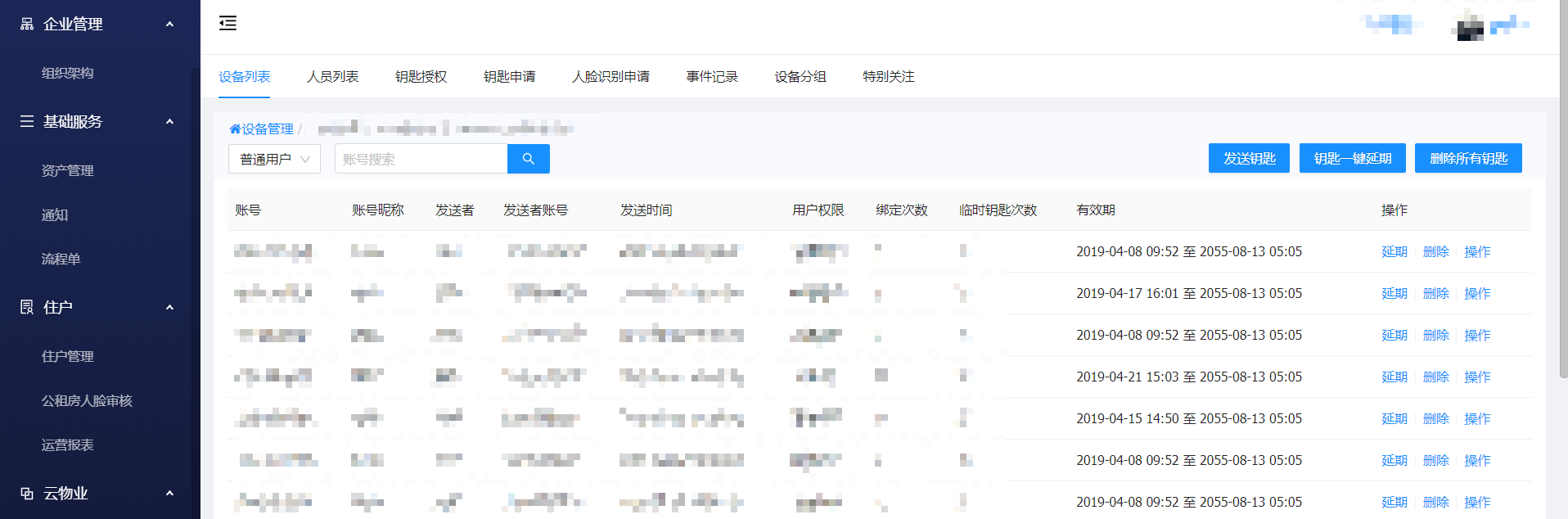Image resolution: width=1568 pixels, height=519 pixels.
Task: Click the 住户 resident icon
Action: (x=27, y=307)
